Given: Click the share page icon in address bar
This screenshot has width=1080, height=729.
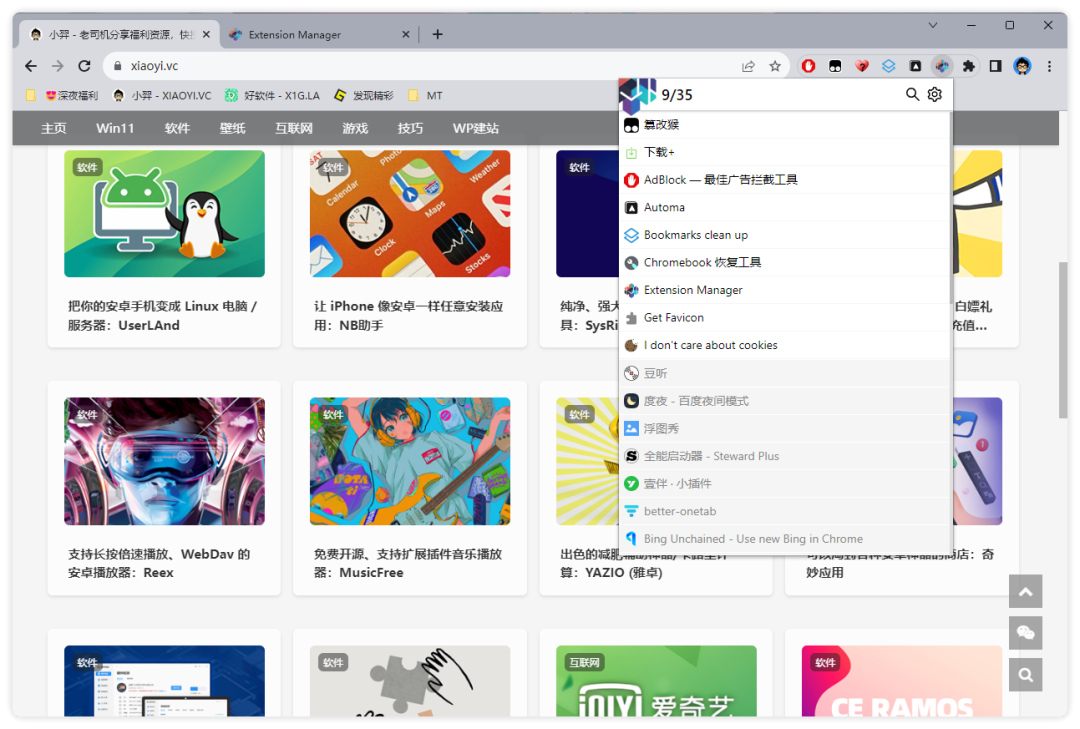Looking at the screenshot, I should coord(748,66).
